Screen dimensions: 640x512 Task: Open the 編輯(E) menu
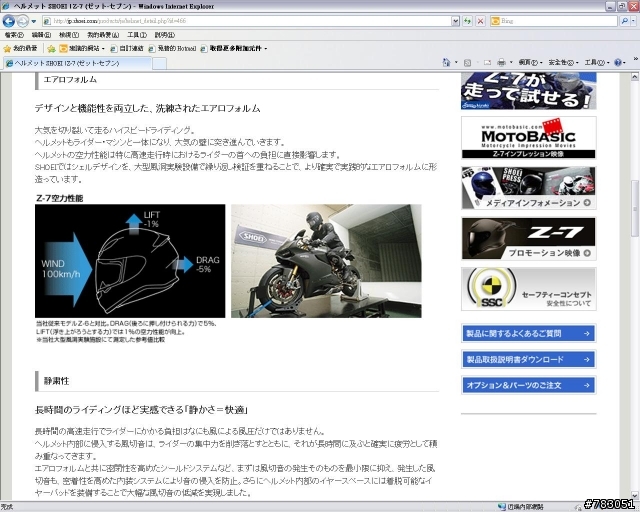click(41, 35)
